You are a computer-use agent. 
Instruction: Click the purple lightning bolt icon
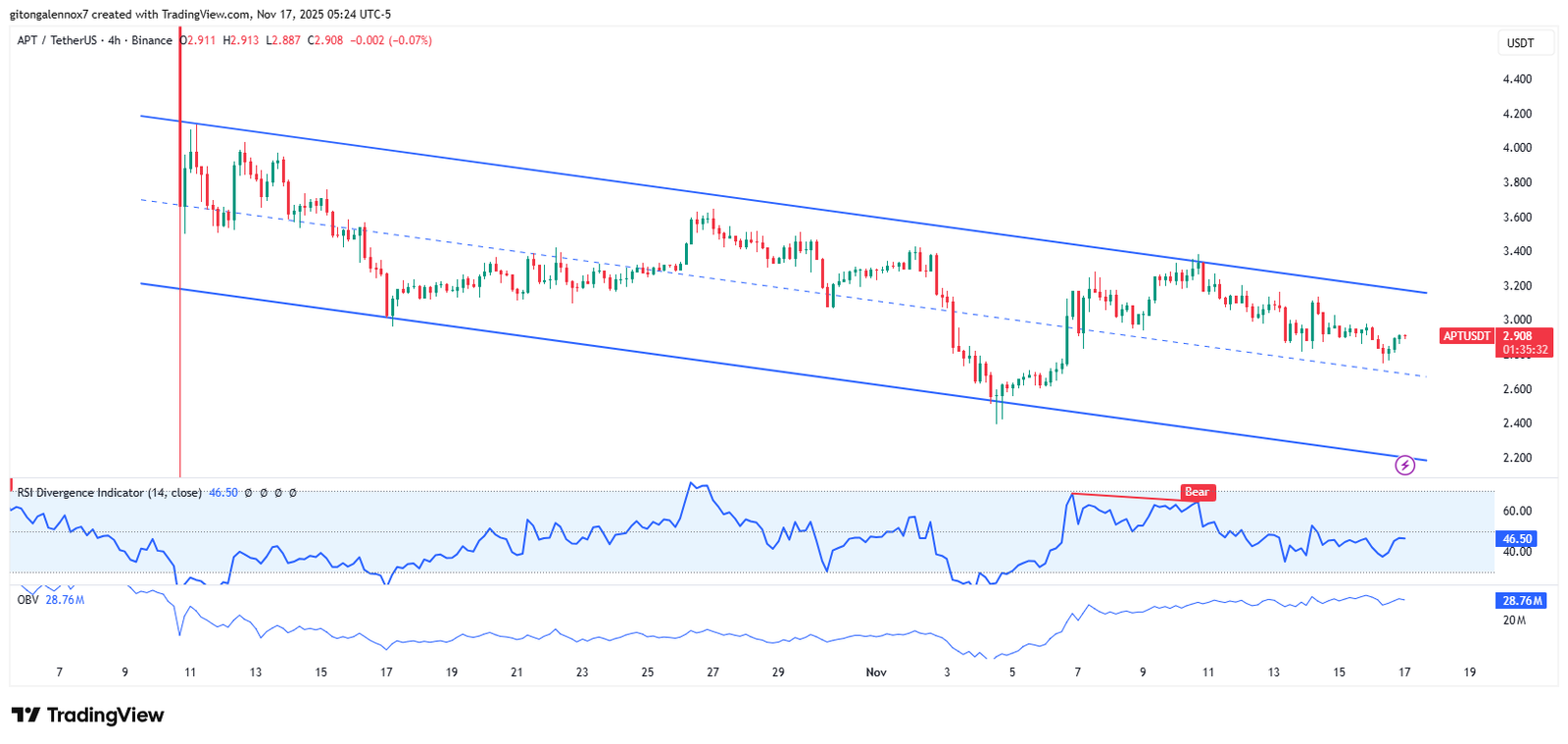pyautogui.click(x=1404, y=465)
